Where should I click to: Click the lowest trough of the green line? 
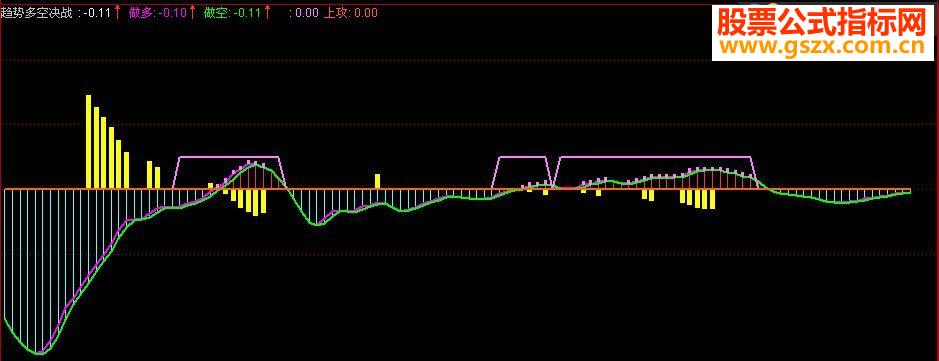(39, 353)
